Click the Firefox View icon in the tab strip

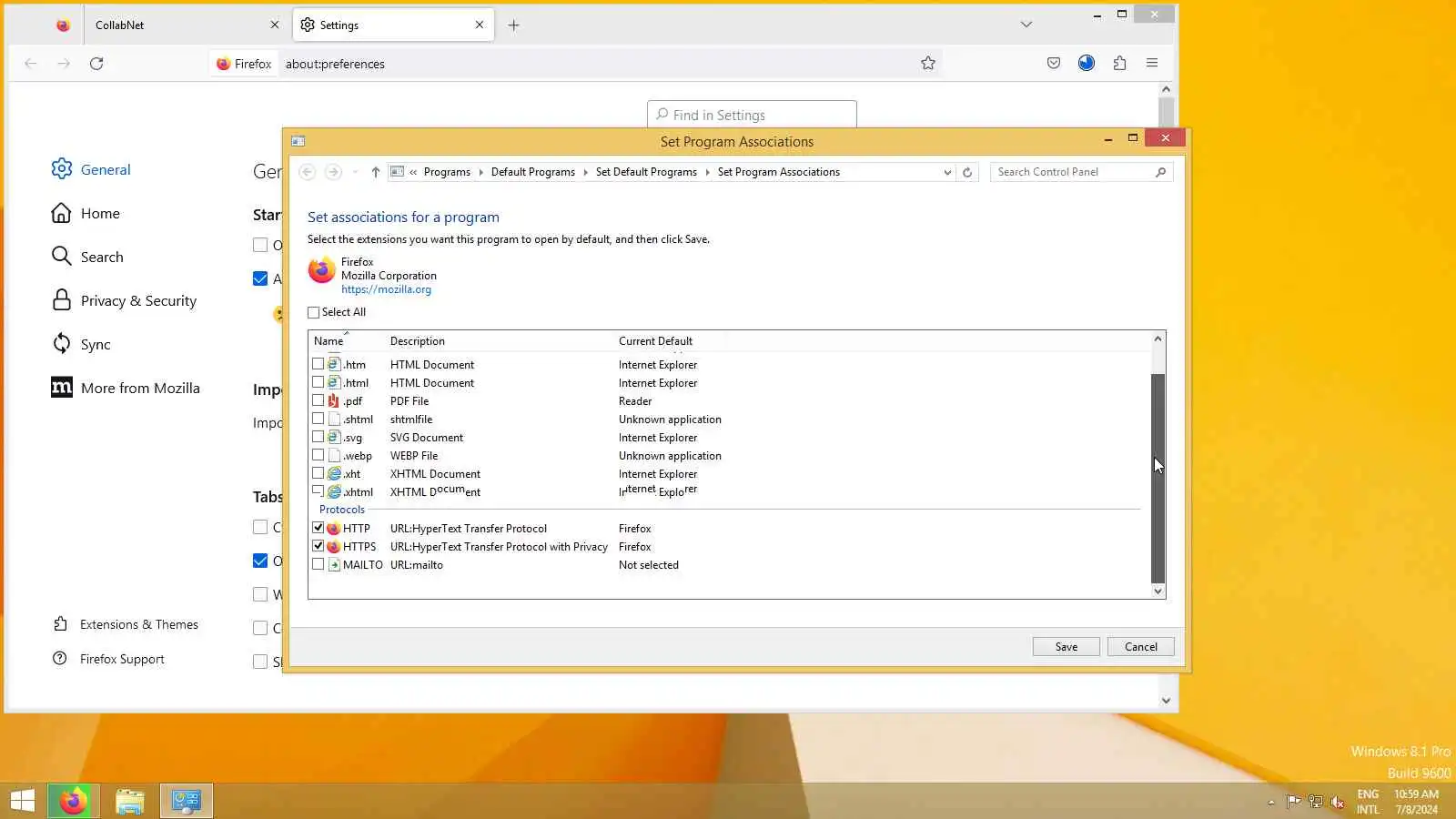click(63, 25)
